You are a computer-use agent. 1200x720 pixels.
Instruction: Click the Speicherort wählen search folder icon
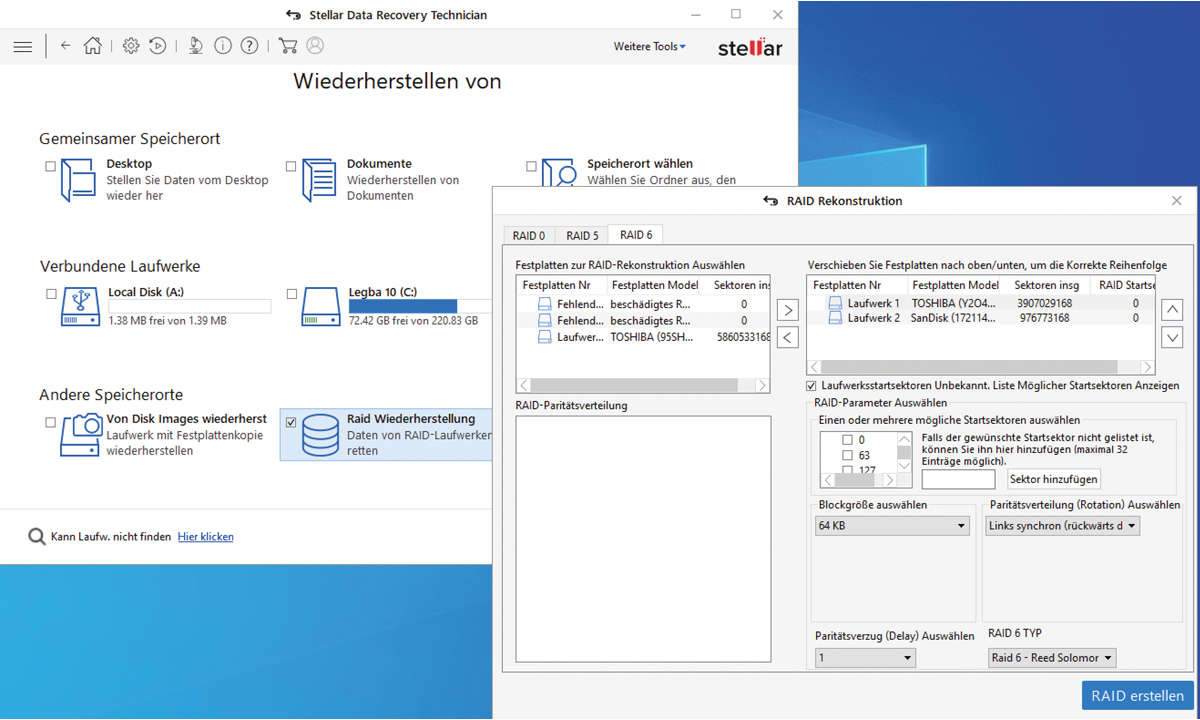coord(560,172)
